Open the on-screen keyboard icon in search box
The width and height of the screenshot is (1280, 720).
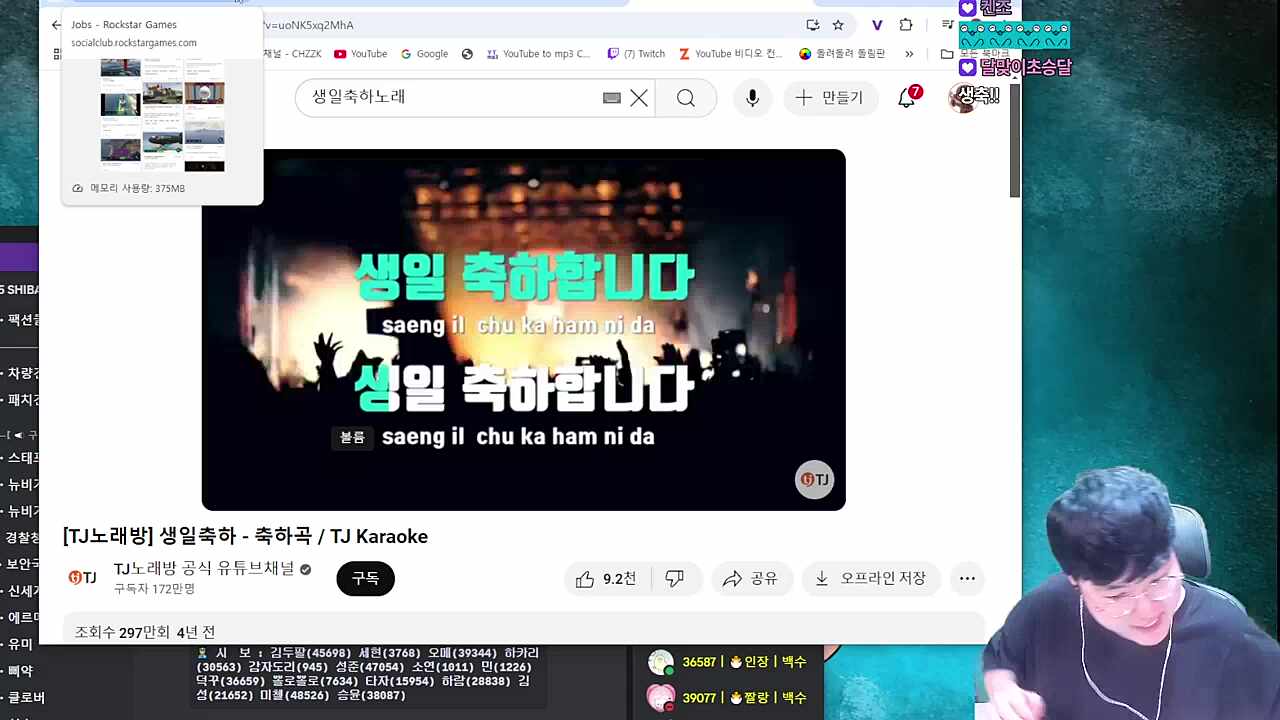point(612,97)
